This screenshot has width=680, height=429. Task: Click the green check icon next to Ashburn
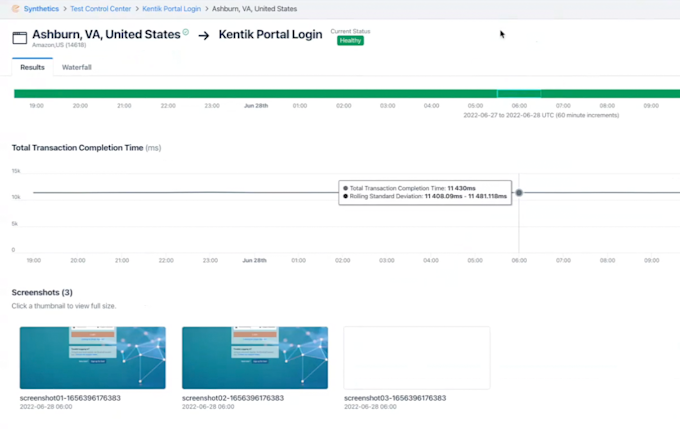pyautogui.click(x=186, y=32)
